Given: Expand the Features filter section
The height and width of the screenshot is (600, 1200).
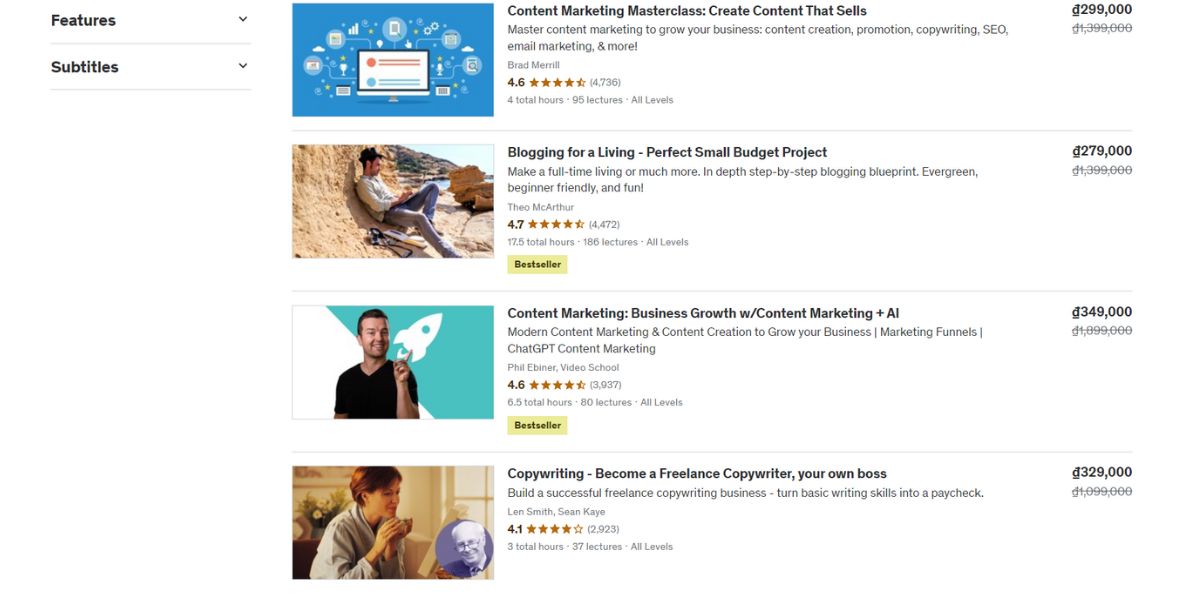Looking at the screenshot, I should tap(147, 19).
